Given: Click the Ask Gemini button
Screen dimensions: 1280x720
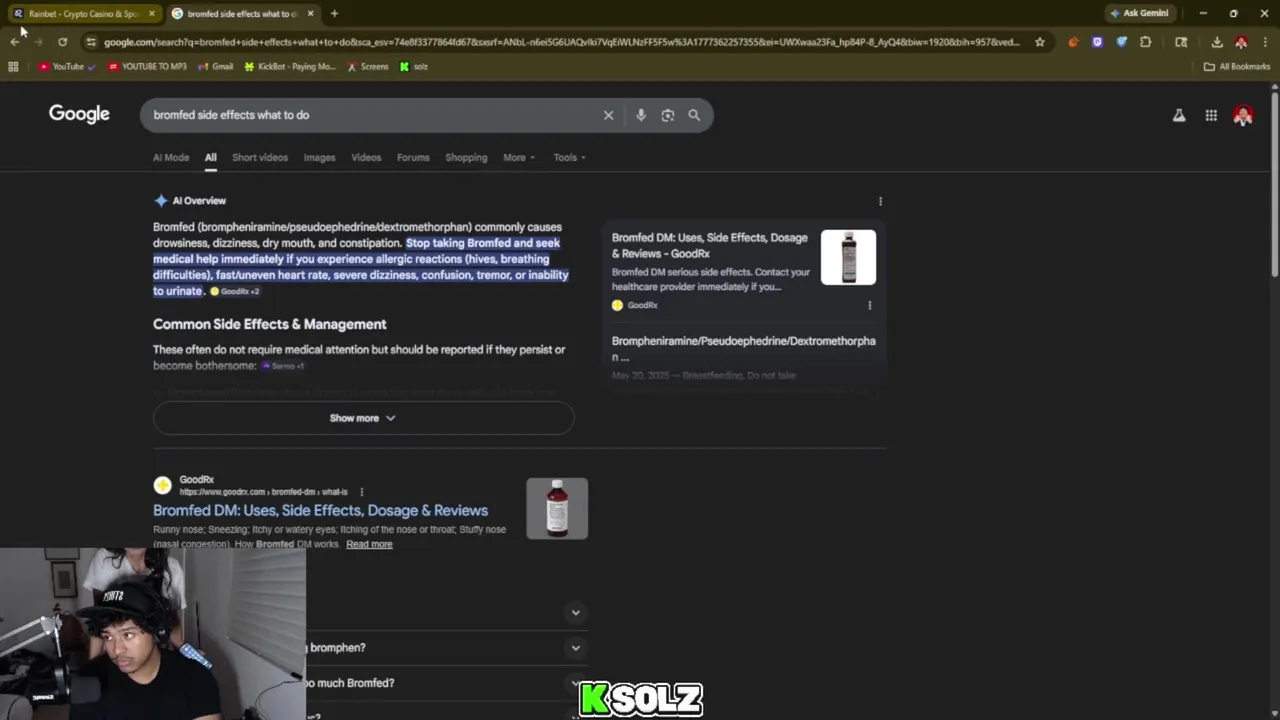Looking at the screenshot, I should click(x=1139, y=13).
